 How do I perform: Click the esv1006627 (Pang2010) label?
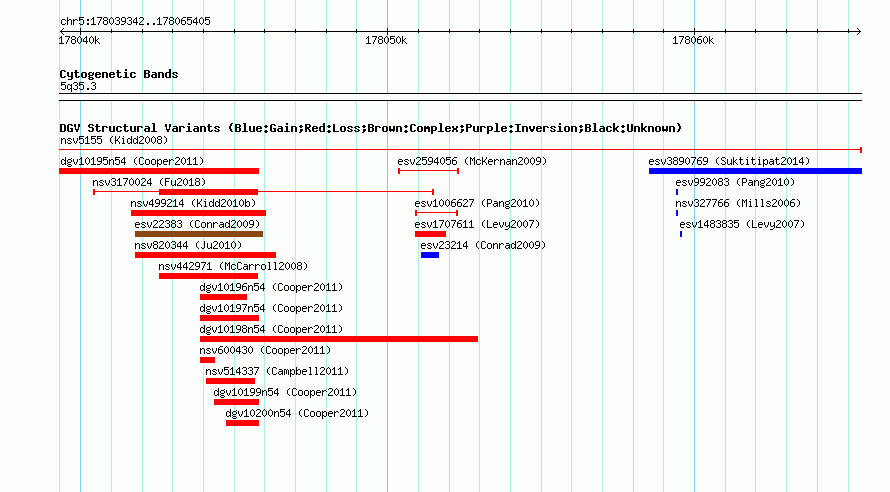[477, 203]
